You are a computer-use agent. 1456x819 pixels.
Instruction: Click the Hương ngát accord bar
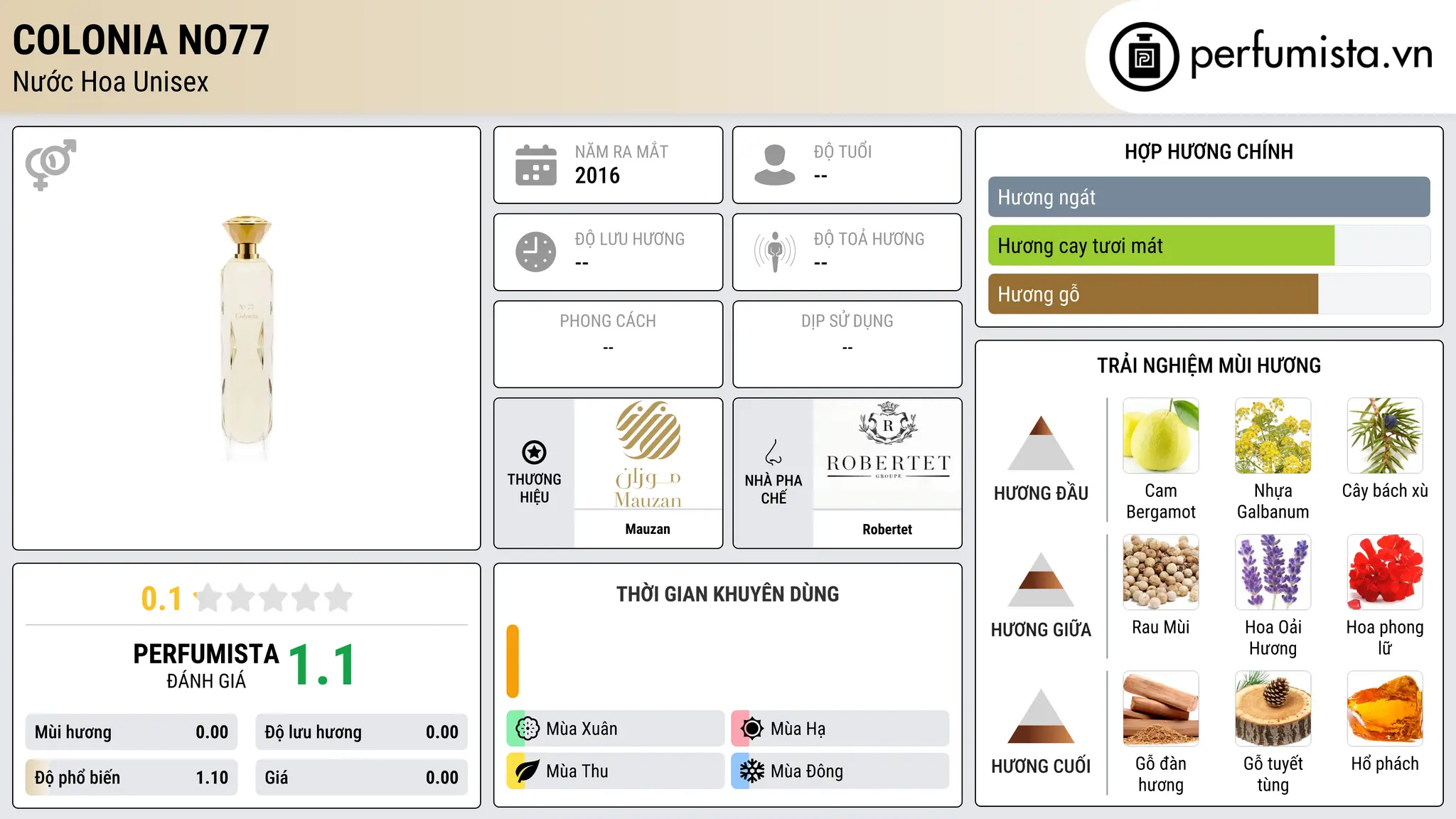coord(1209,197)
